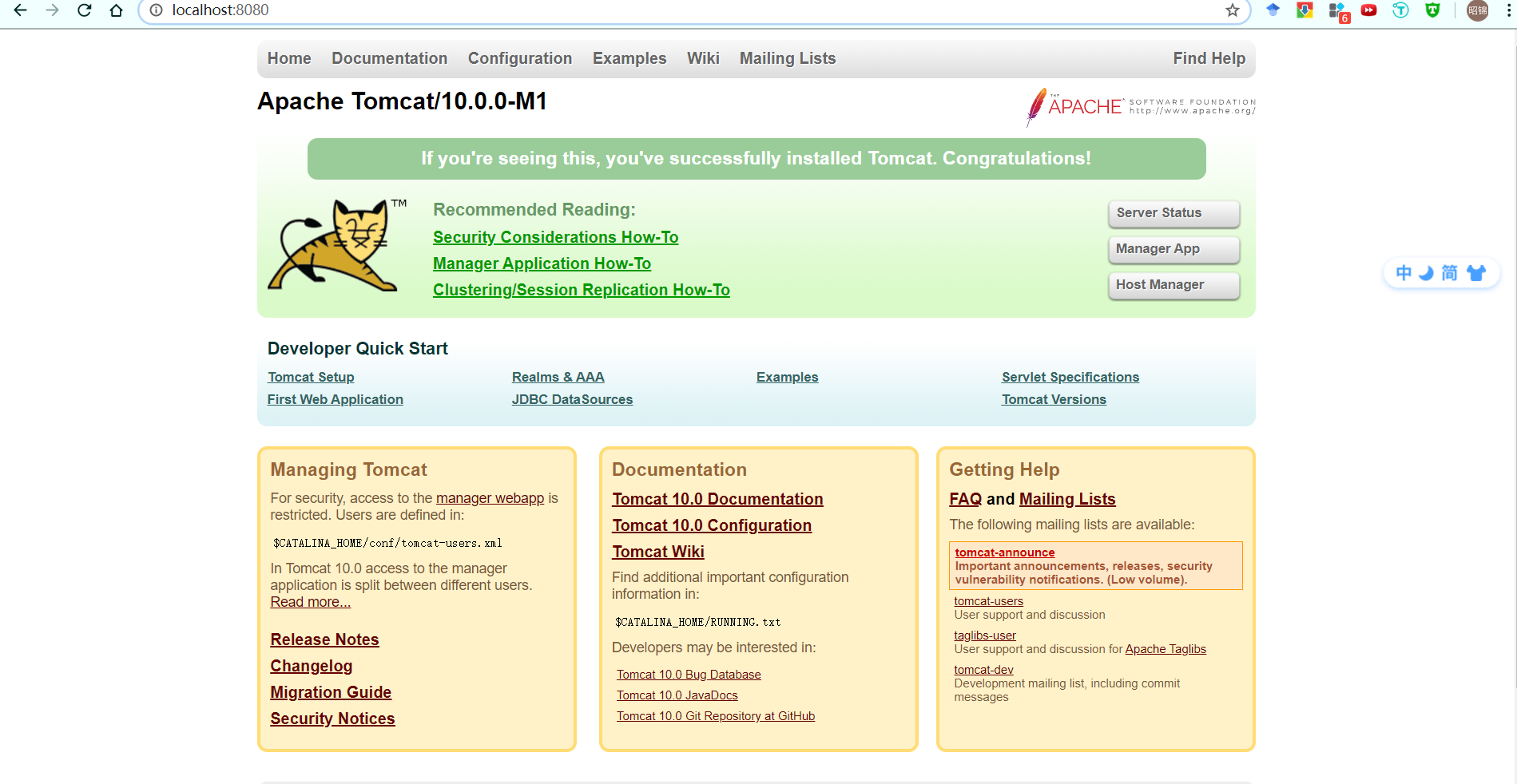Open the Apache Taglibs link
This screenshot has width=1517, height=784.
click(x=1166, y=649)
